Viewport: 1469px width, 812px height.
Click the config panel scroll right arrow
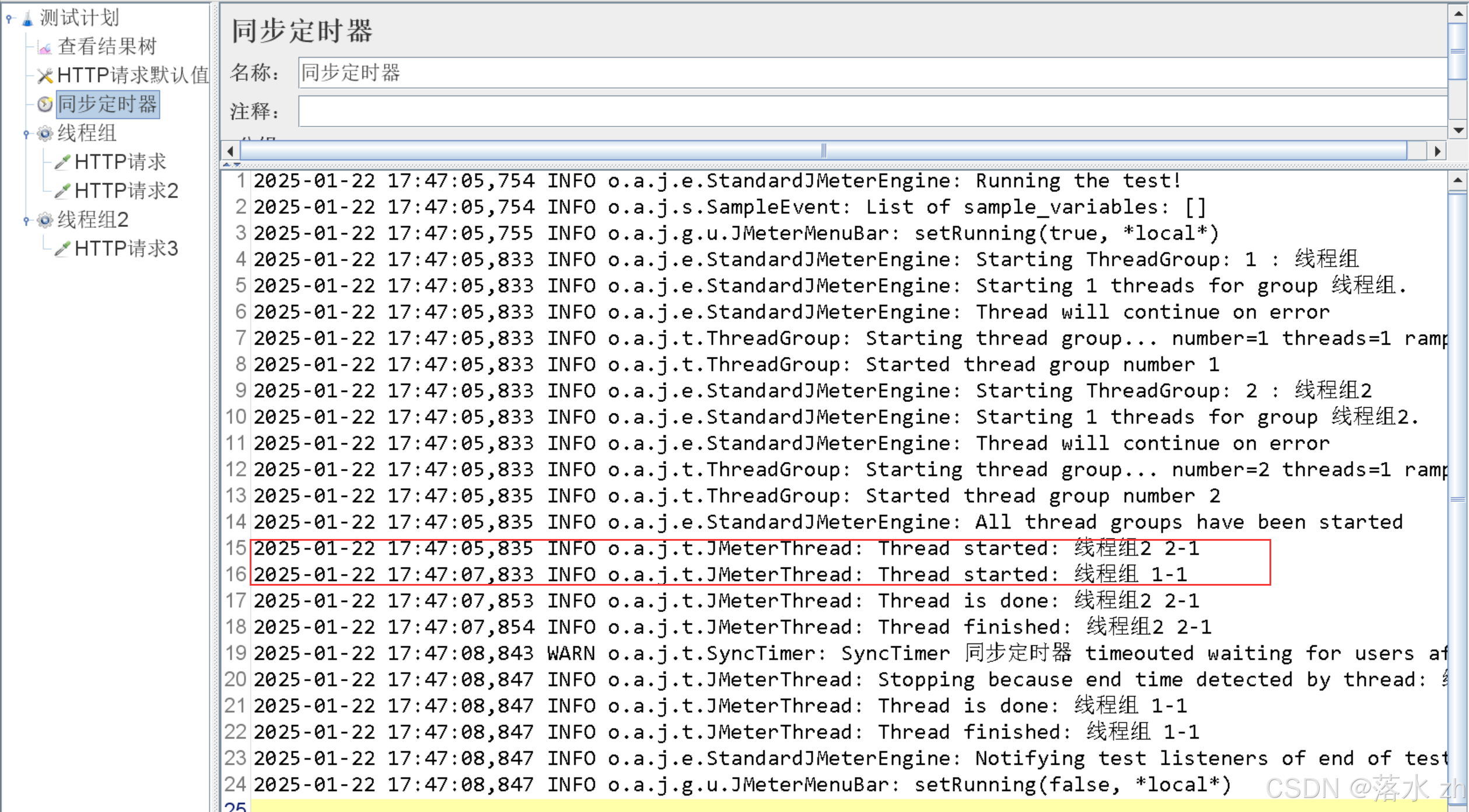pos(1437,151)
